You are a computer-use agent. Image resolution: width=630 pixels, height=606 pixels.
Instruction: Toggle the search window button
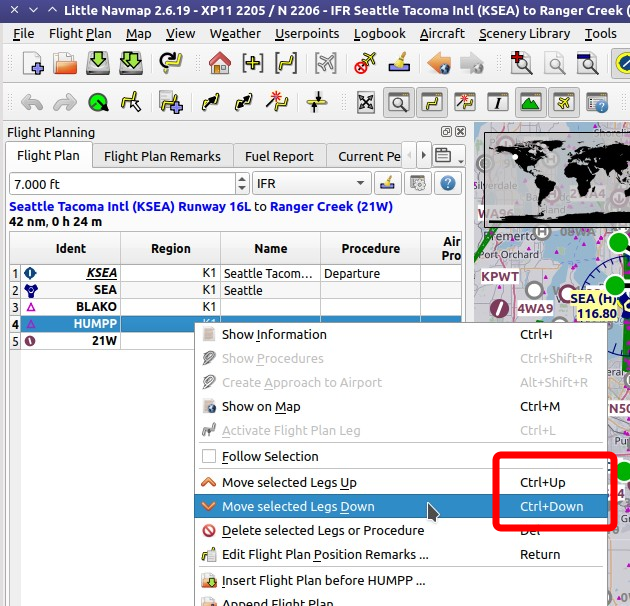pyautogui.click(x=399, y=102)
